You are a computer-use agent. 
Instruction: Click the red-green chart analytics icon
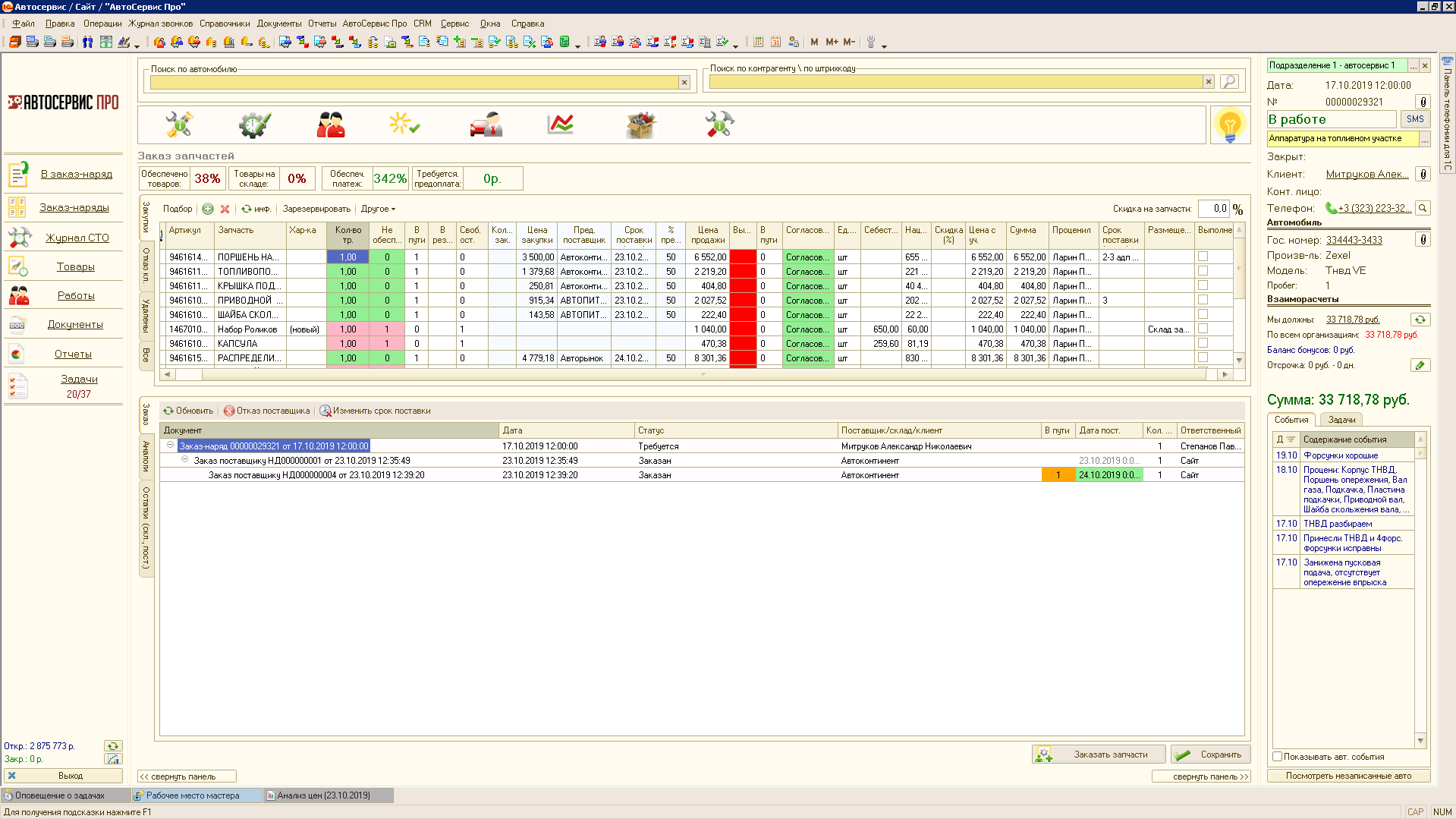tap(560, 124)
